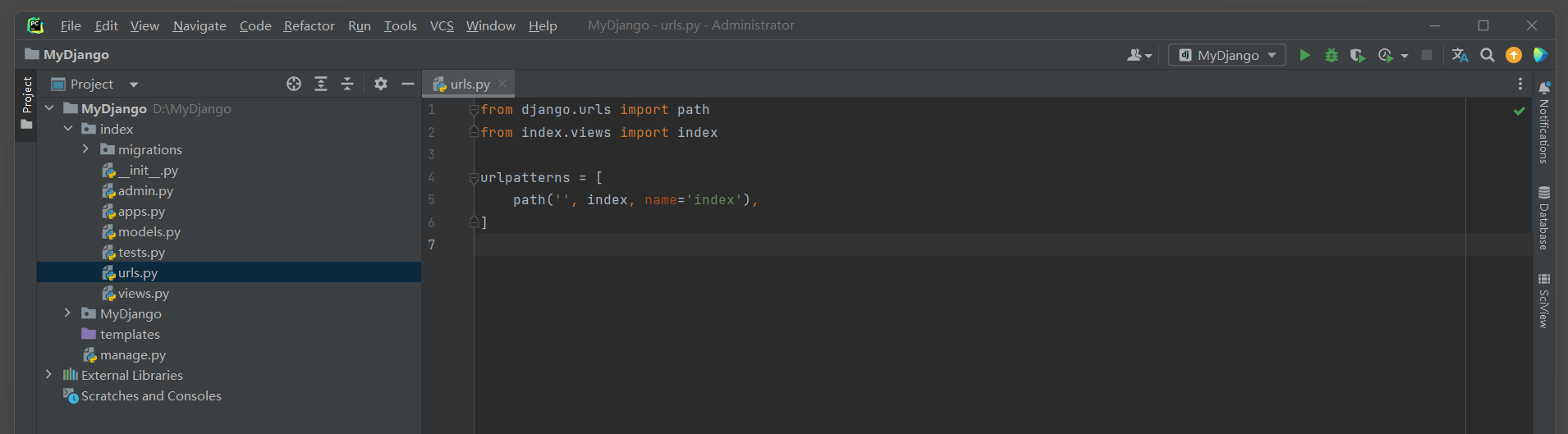
Task: Expand the MyDjango subfolder
Action: (68, 313)
